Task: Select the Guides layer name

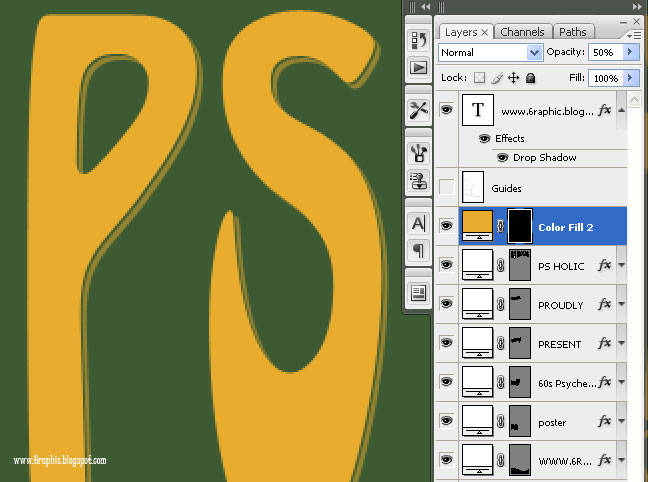Action: [x=506, y=189]
